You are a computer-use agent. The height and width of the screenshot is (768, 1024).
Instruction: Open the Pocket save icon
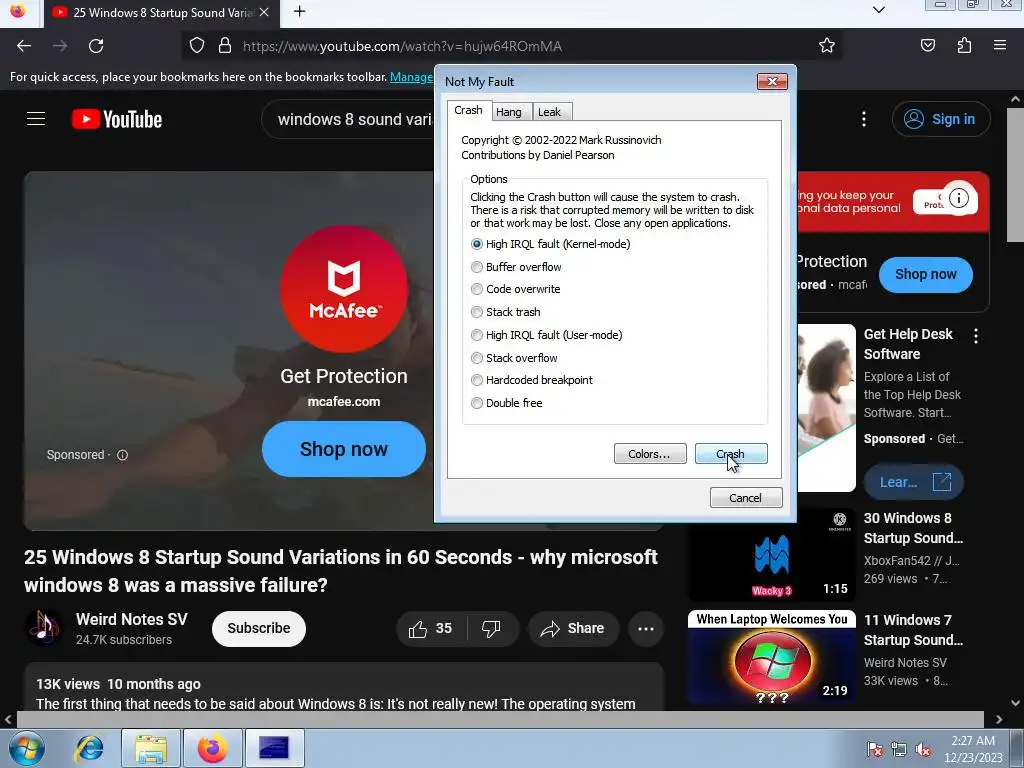pyautogui.click(x=927, y=46)
